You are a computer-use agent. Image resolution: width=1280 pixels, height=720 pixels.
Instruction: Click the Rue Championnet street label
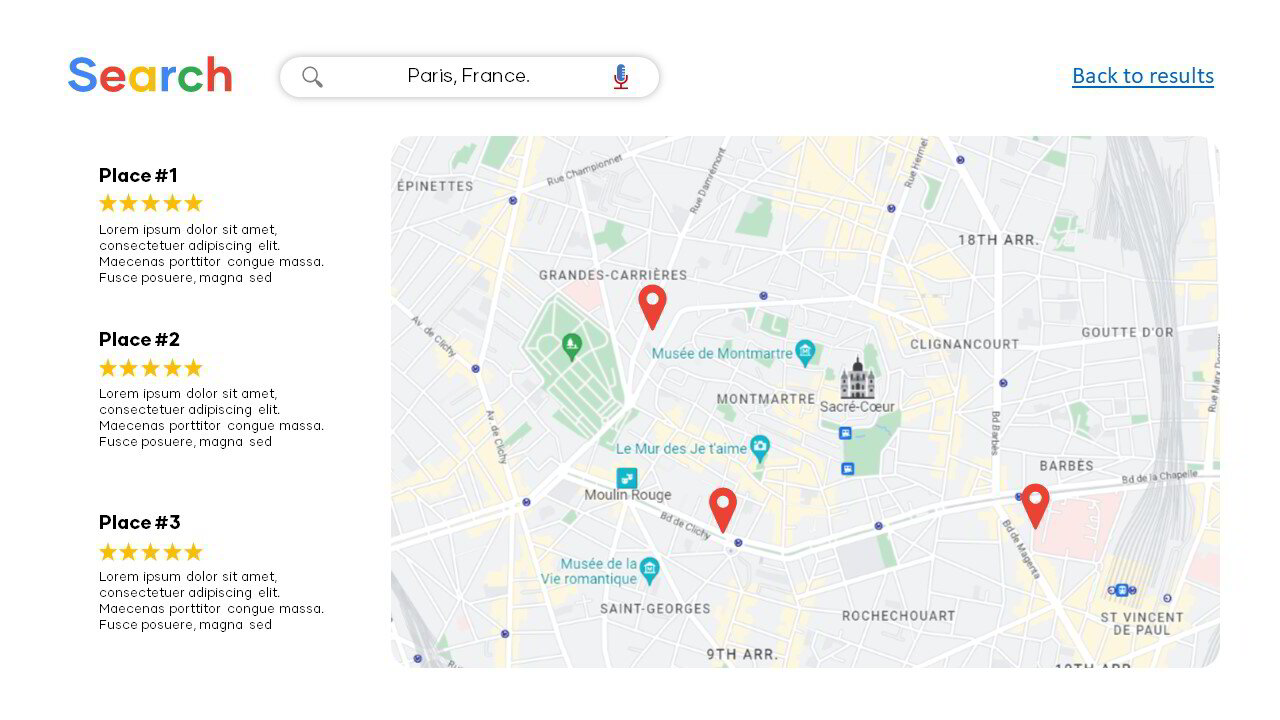pyautogui.click(x=585, y=169)
